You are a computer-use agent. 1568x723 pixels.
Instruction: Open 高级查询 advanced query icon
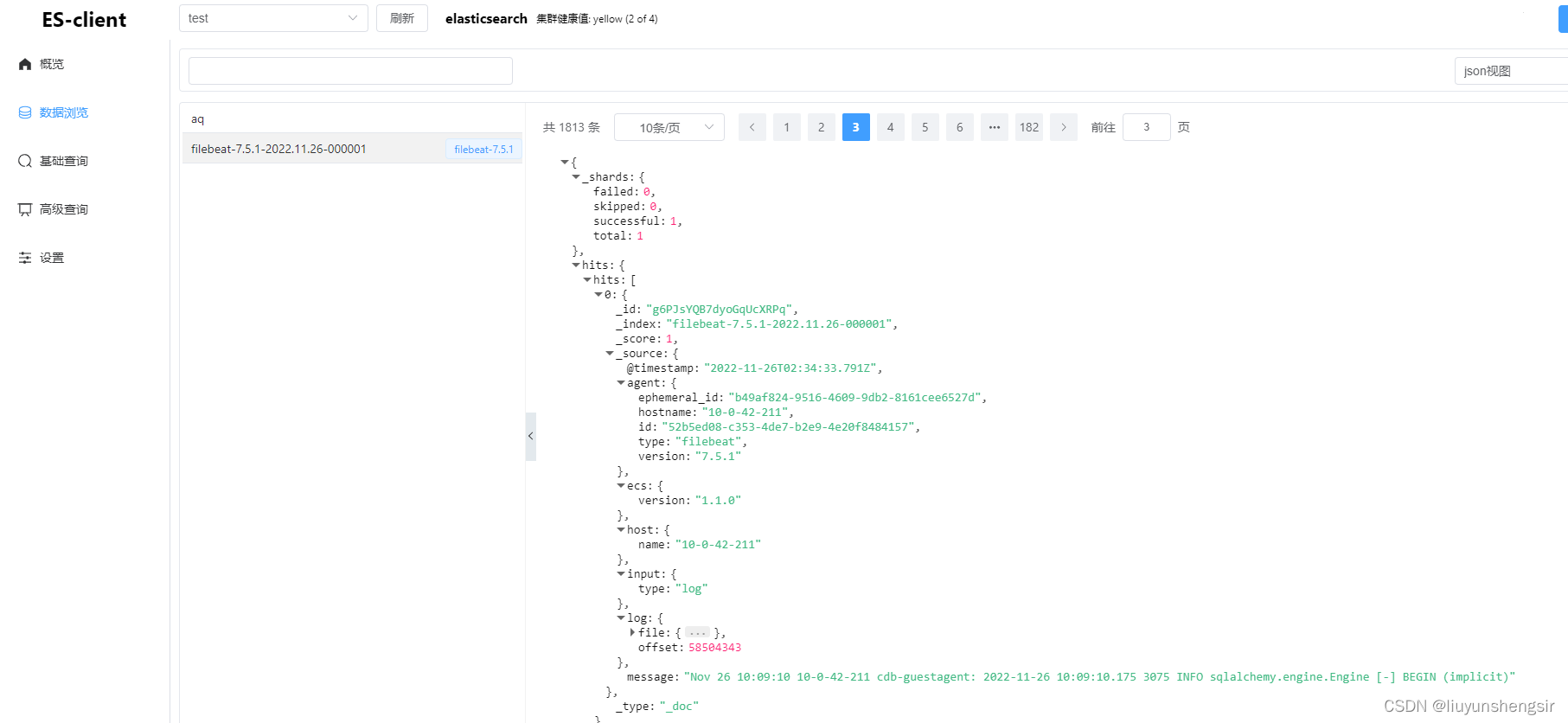pos(25,209)
